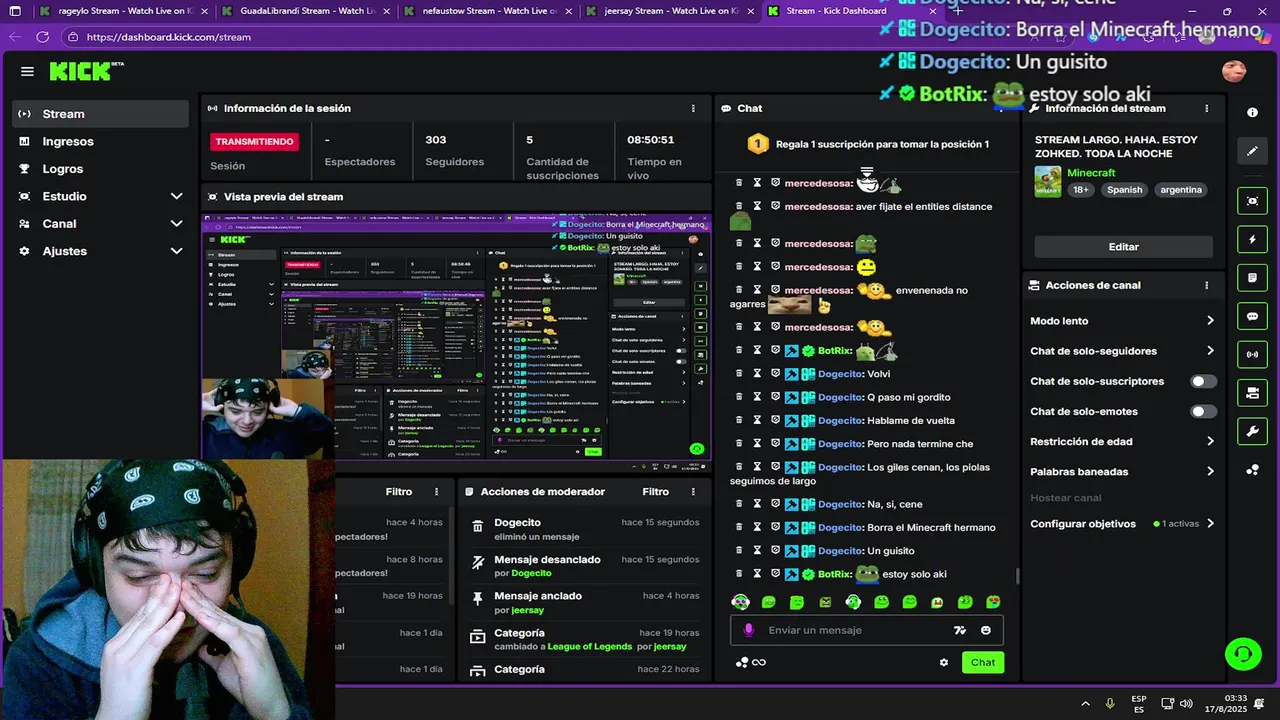The height and width of the screenshot is (720, 1280).
Task: Open chat settings gear icon
Action: pos(943,662)
